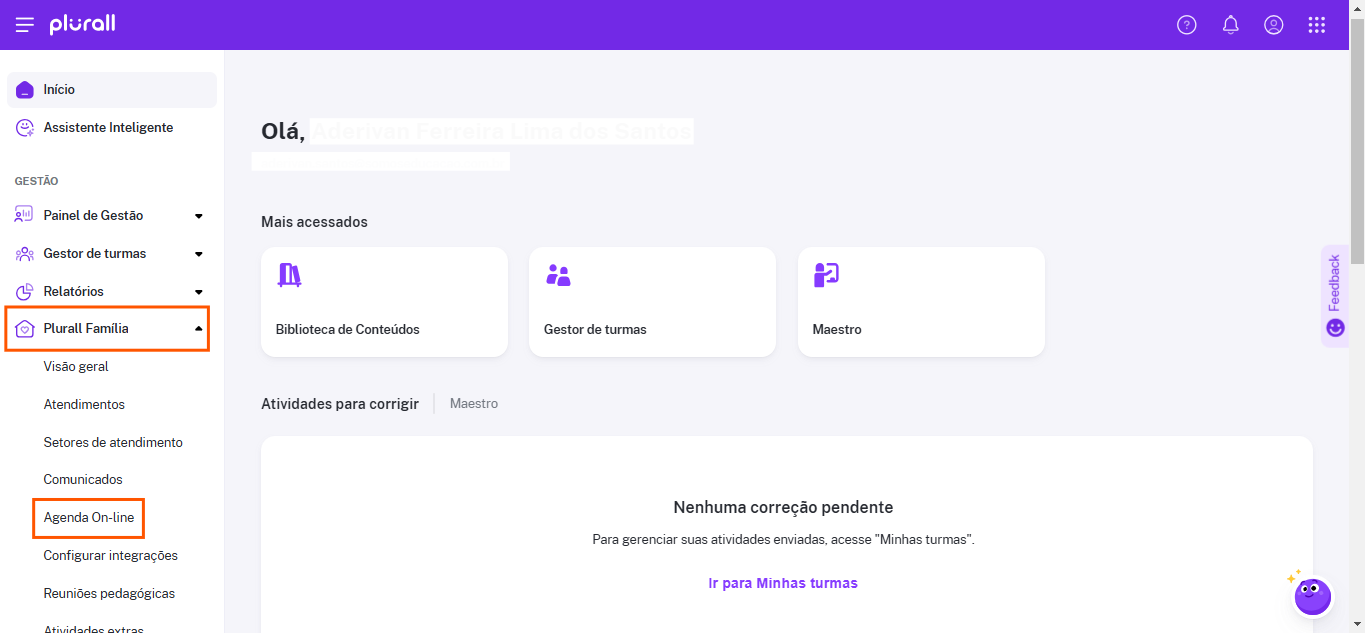This screenshot has height=633, width=1365.
Task: Open Configurar integrações submenu item
Action: pyautogui.click(x=111, y=556)
